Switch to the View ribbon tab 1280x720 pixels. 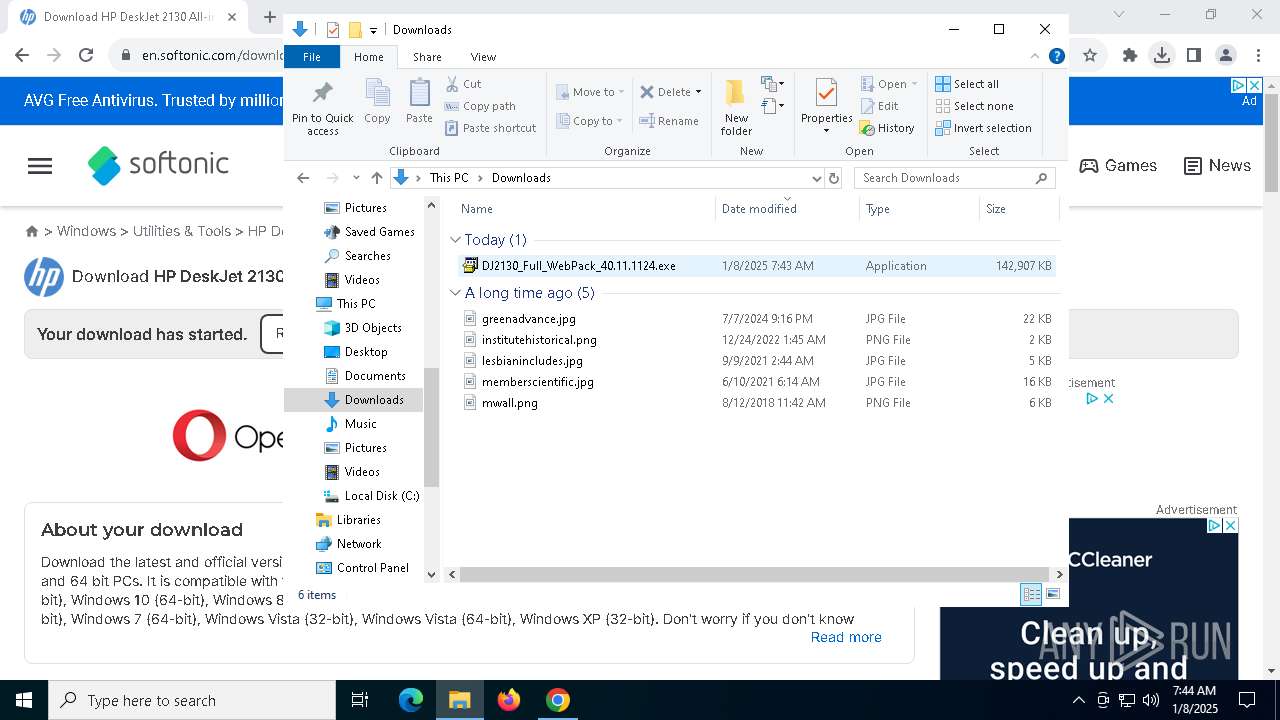click(x=483, y=57)
